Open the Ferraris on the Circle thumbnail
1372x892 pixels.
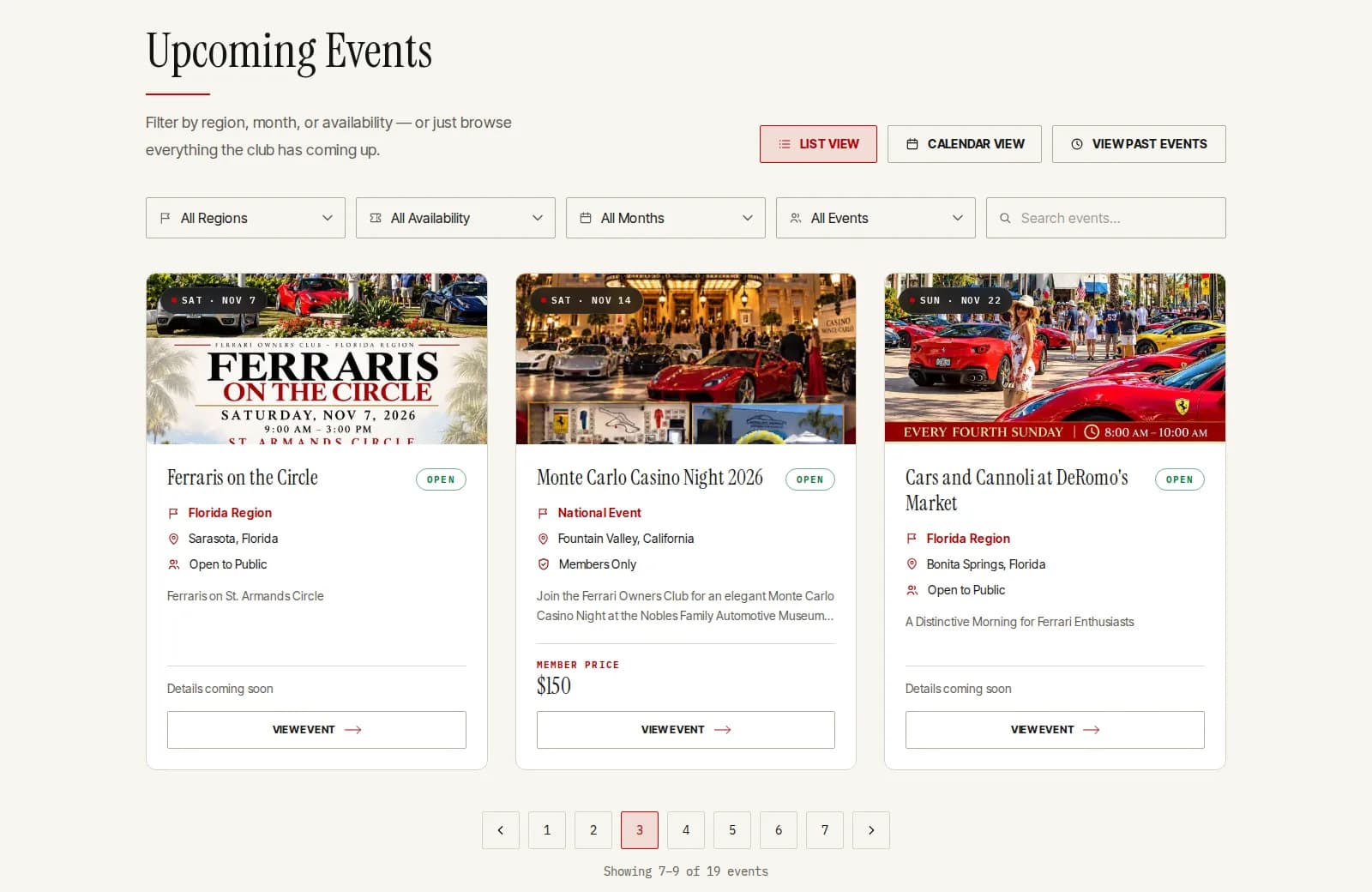(x=316, y=359)
